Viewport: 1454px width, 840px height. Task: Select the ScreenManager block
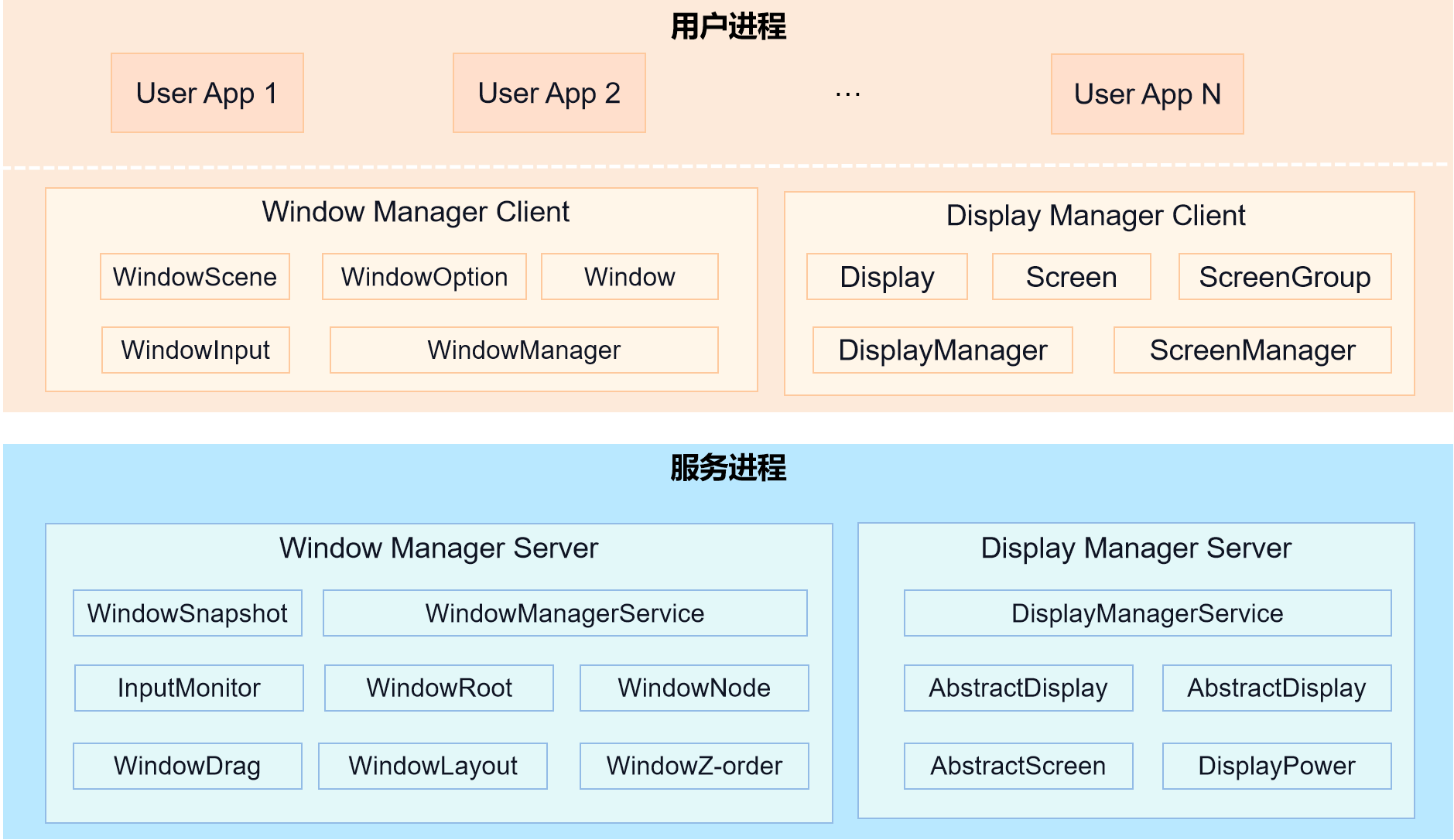pyautogui.click(x=1252, y=350)
